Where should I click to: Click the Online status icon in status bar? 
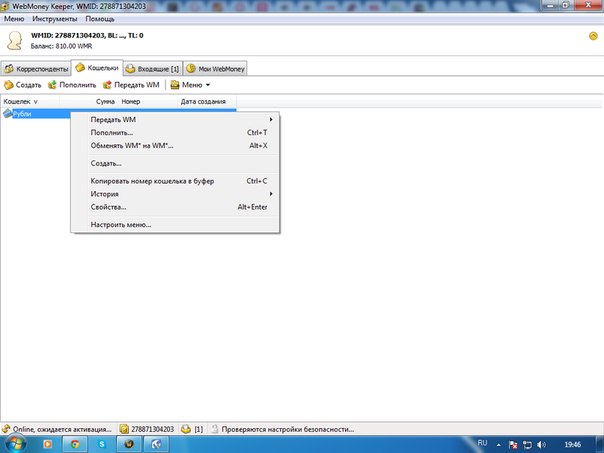click(x=6, y=429)
